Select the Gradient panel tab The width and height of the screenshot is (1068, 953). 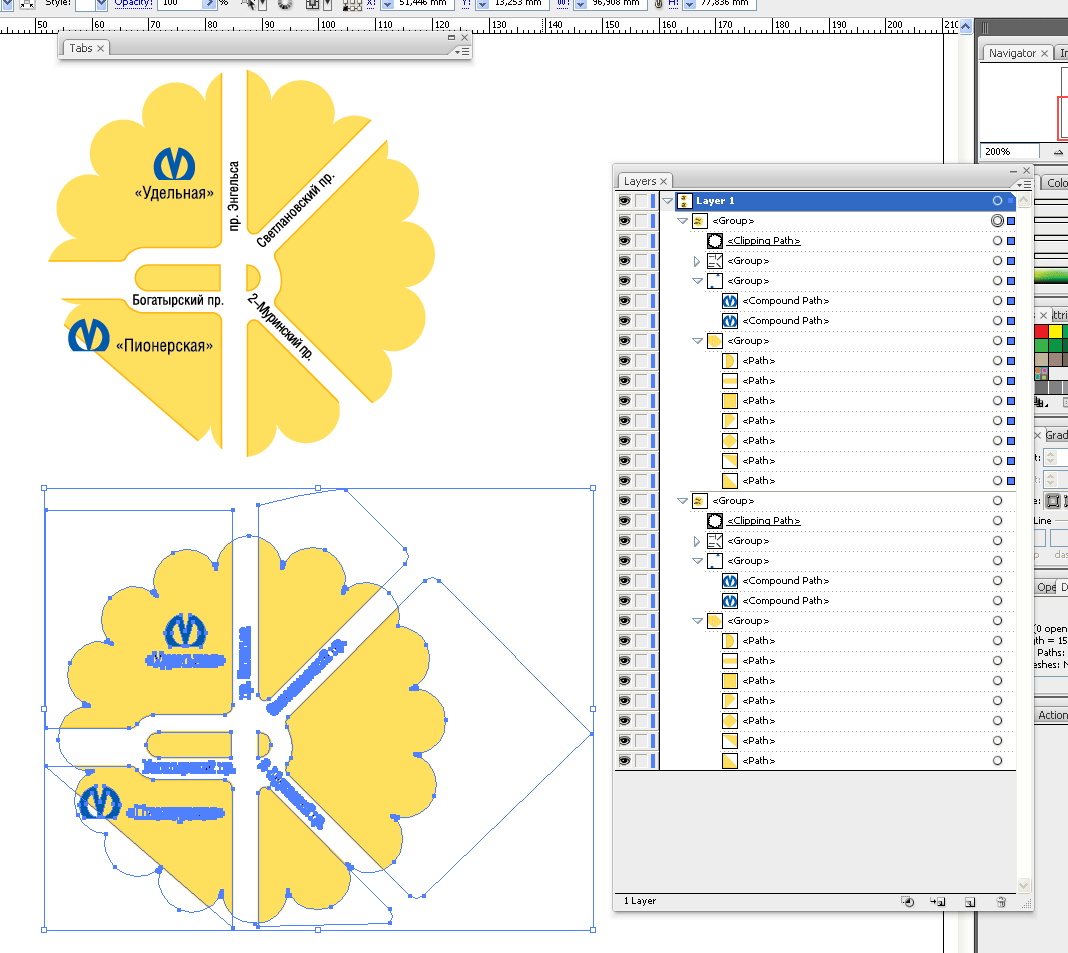tap(1056, 435)
